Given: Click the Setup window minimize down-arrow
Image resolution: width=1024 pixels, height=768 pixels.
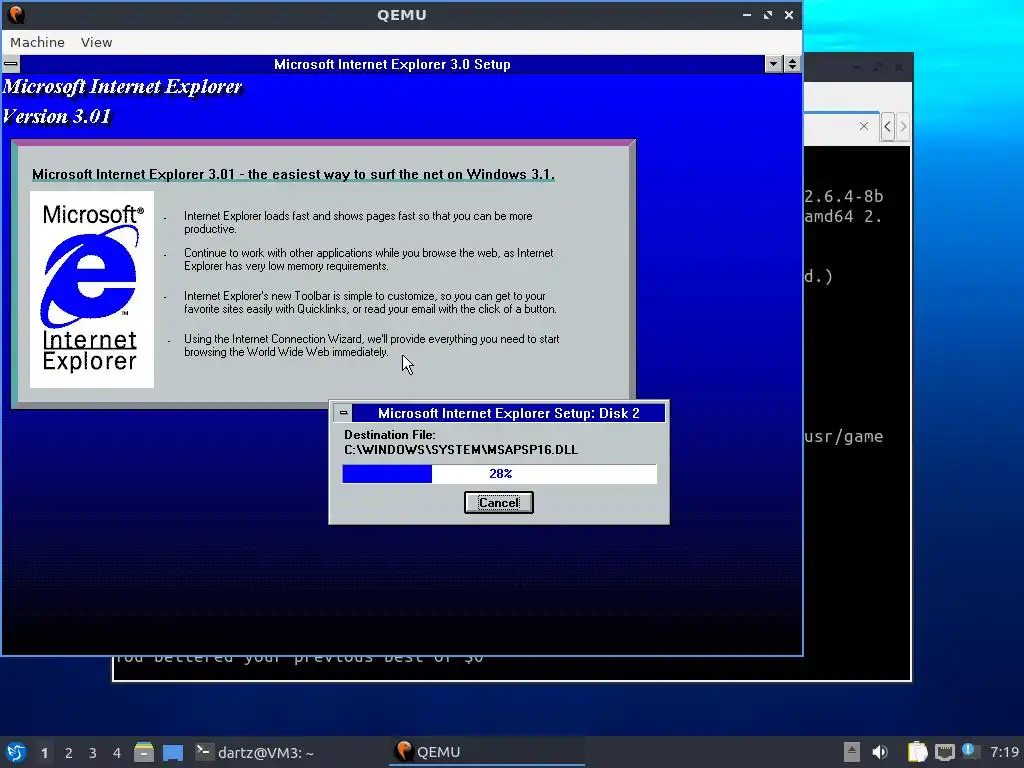Looking at the screenshot, I should tap(773, 64).
